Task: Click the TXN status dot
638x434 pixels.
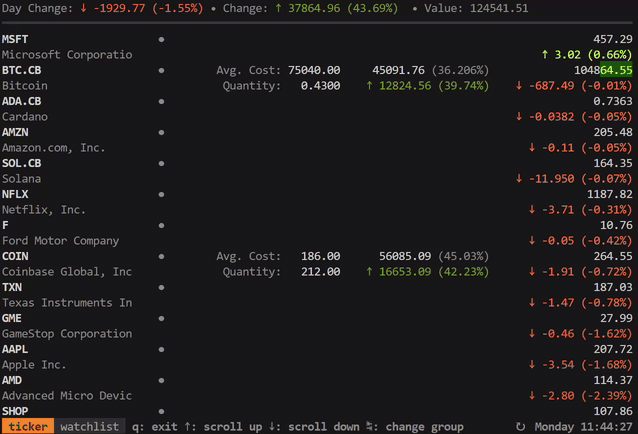Action: (x=162, y=287)
